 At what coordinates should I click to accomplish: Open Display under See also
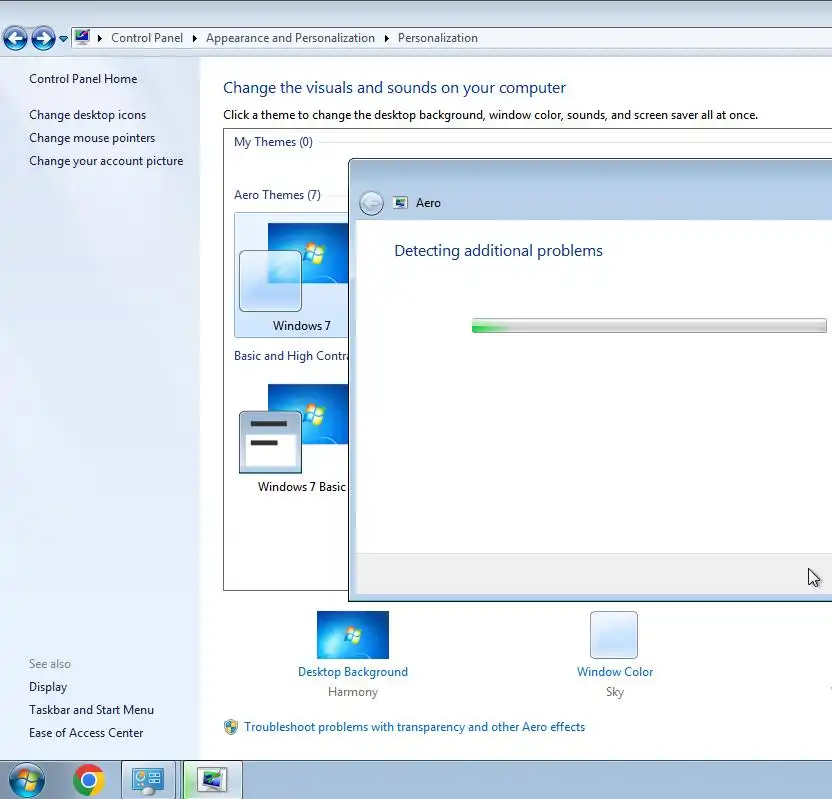[x=48, y=687]
